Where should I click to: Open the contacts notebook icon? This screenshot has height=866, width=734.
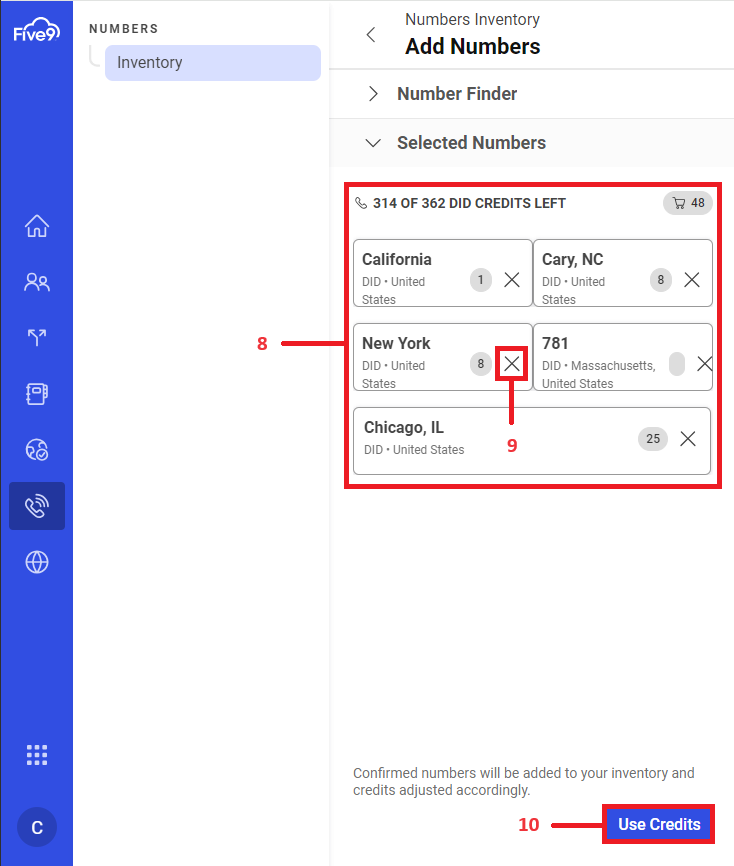click(x=37, y=394)
